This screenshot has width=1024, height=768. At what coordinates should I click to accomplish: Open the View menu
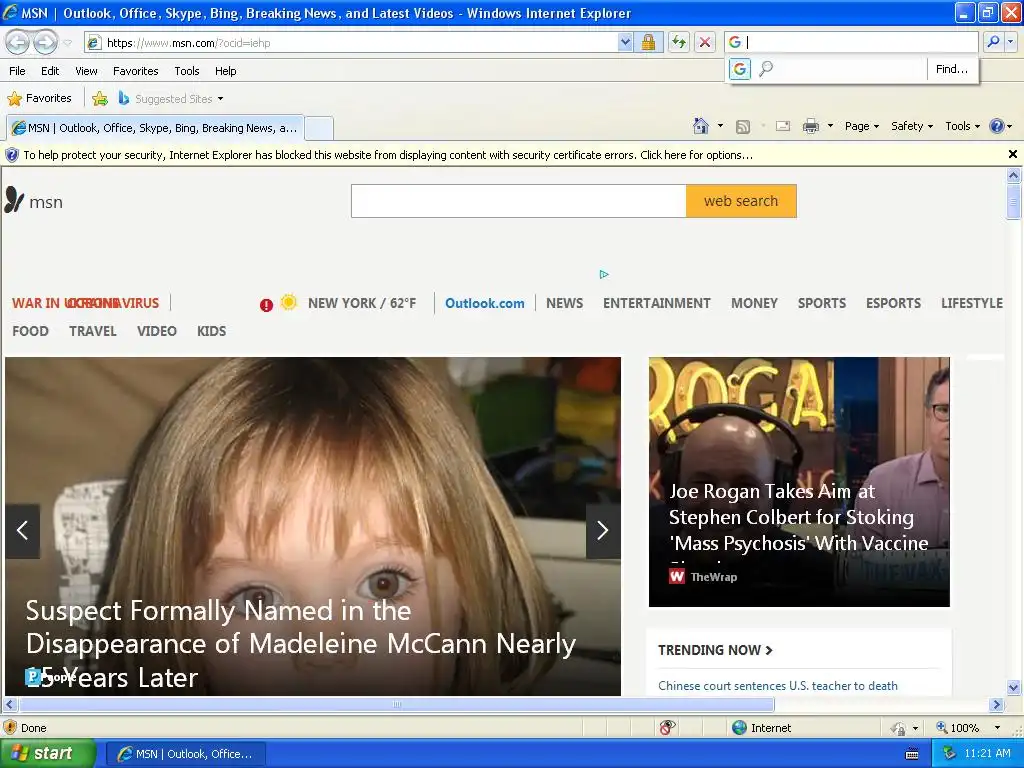86,71
